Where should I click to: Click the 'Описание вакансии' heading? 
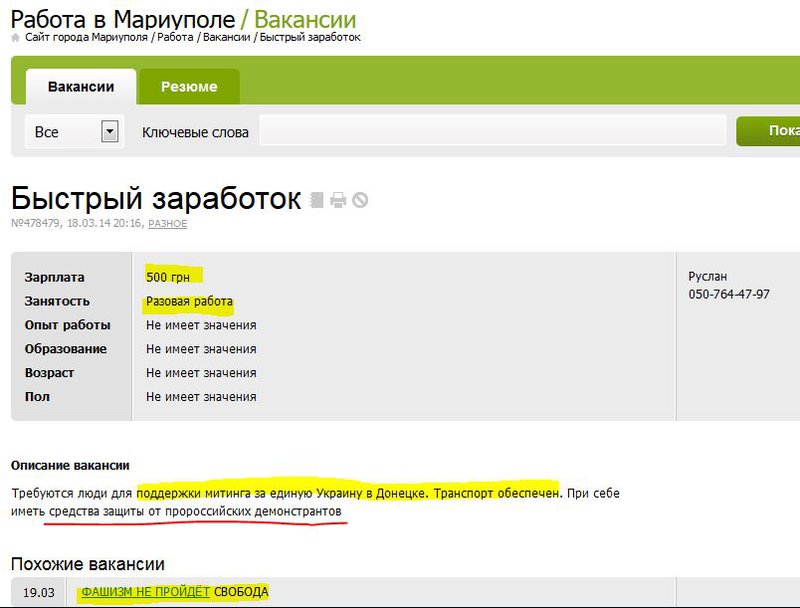point(70,465)
